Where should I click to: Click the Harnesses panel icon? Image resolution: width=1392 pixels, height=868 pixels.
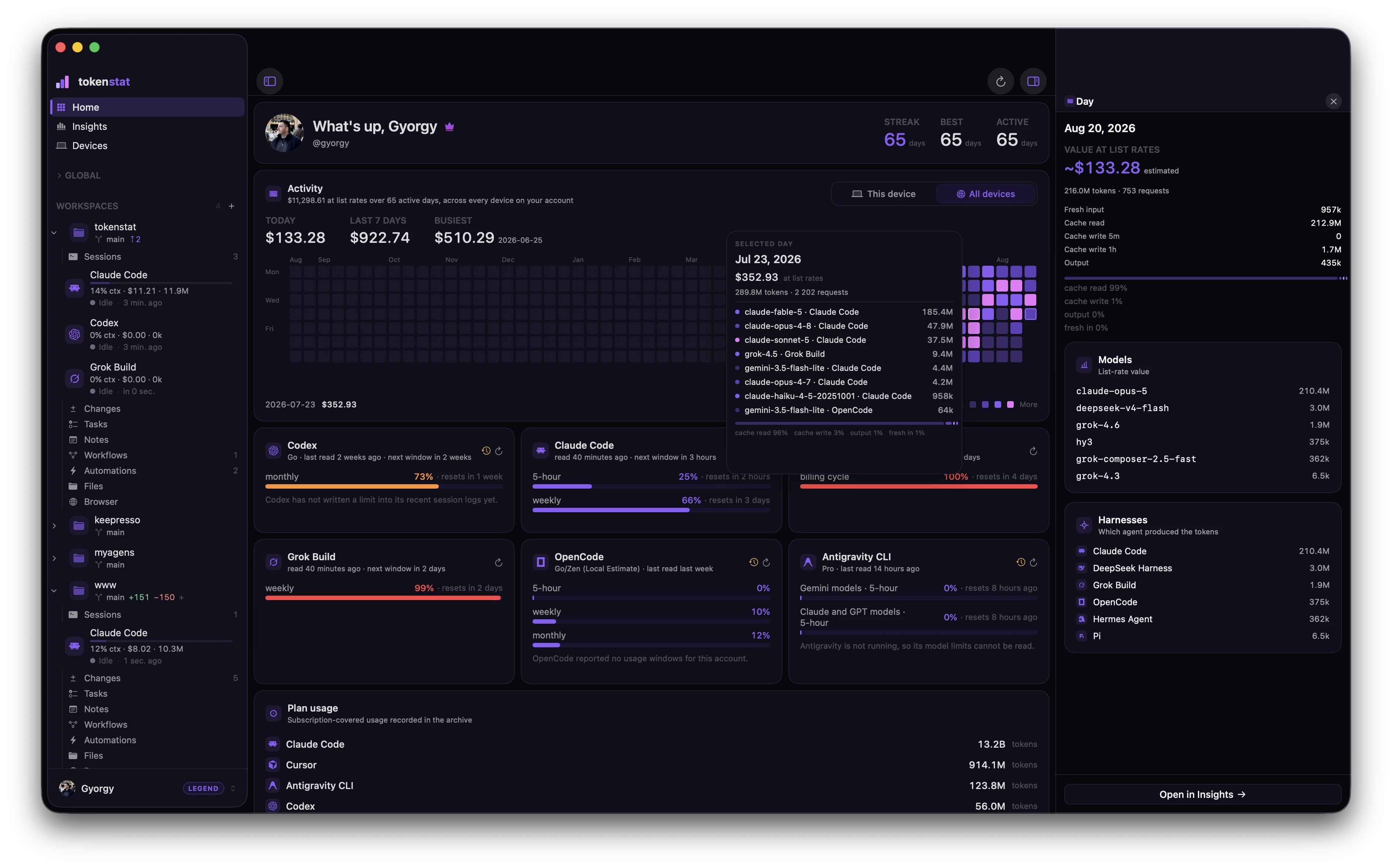coord(1084,525)
